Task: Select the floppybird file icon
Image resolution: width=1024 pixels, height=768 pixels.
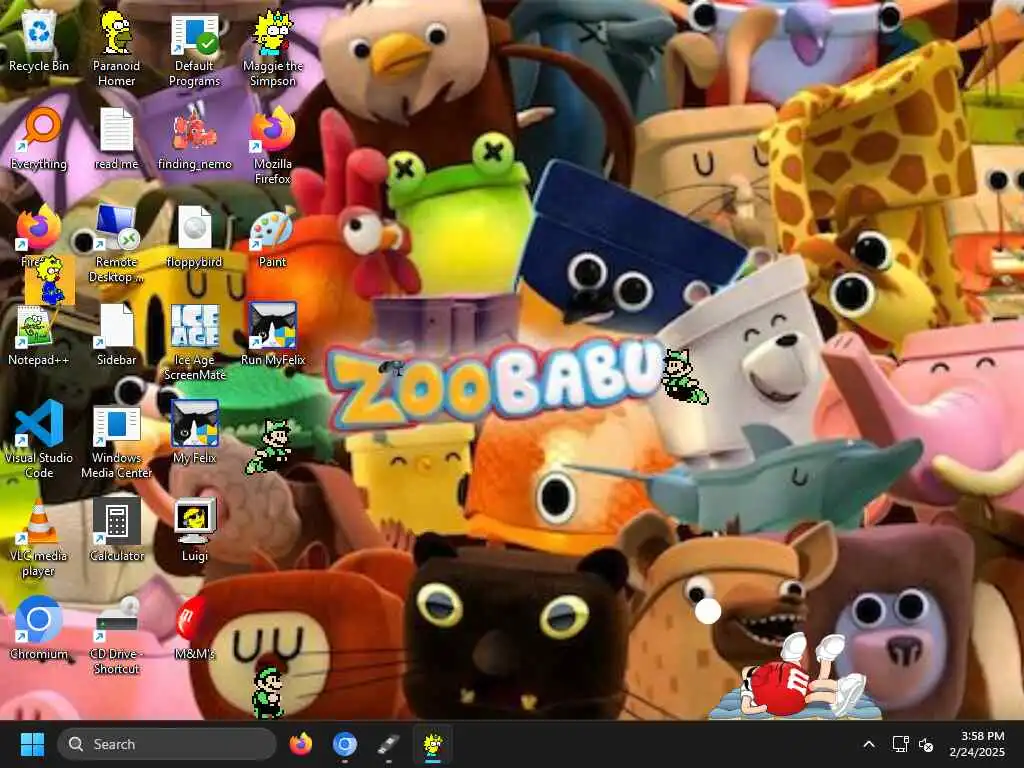Action: pos(195,236)
